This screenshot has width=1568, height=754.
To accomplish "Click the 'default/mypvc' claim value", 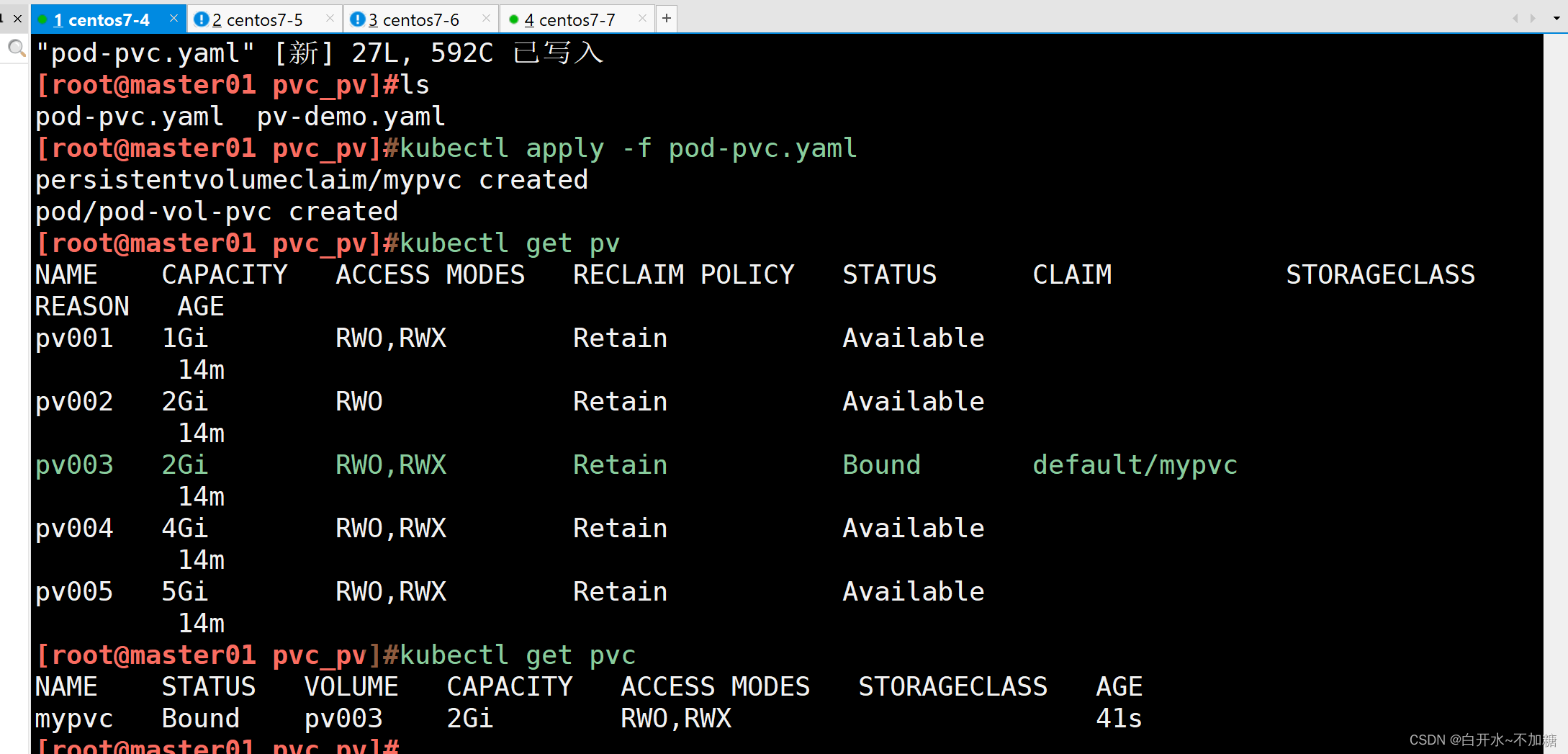I will point(1135,465).
